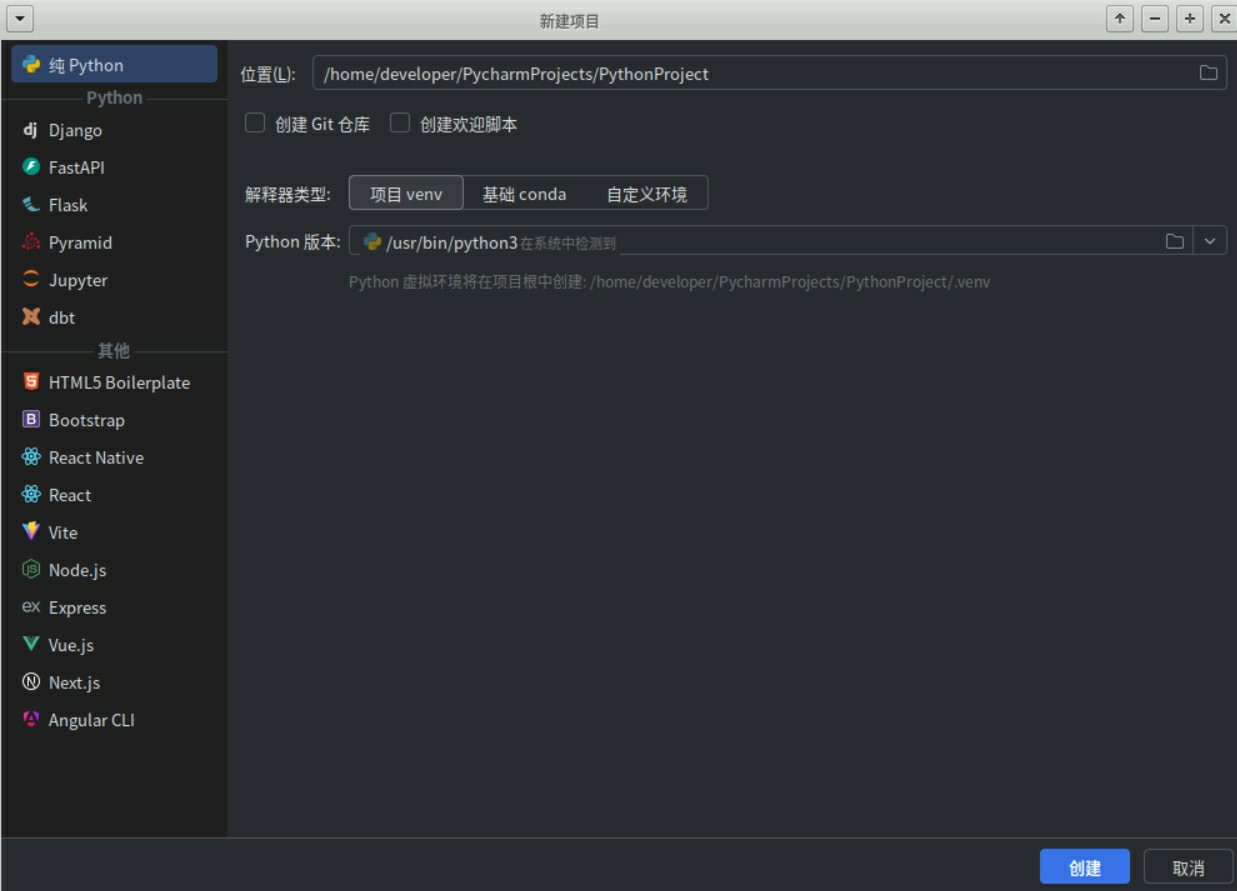Image resolution: width=1237 pixels, height=891 pixels.
Task: Click the Pyramid red icon
Action: pos(31,242)
